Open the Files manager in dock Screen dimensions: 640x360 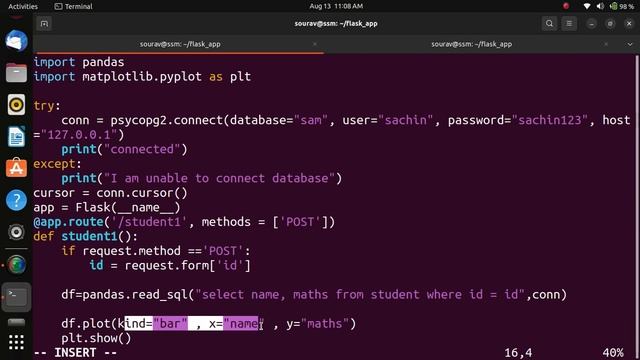(x=16, y=73)
